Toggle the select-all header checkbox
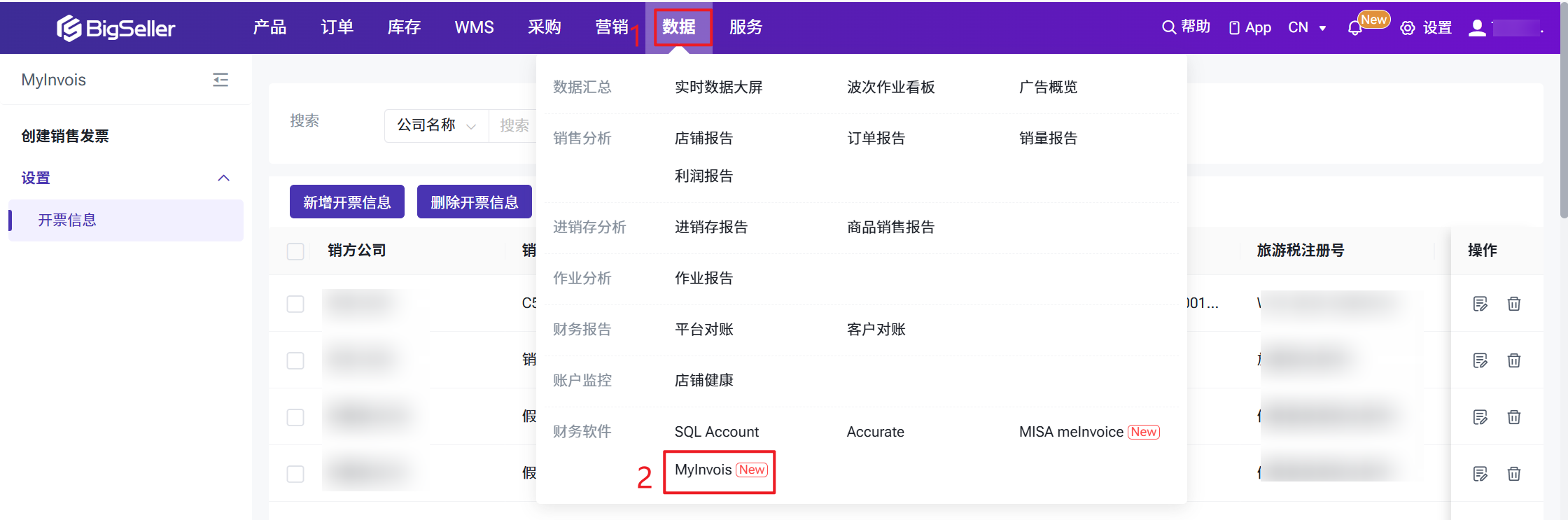Screen dimensions: 1568x520 tap(295, 251)
